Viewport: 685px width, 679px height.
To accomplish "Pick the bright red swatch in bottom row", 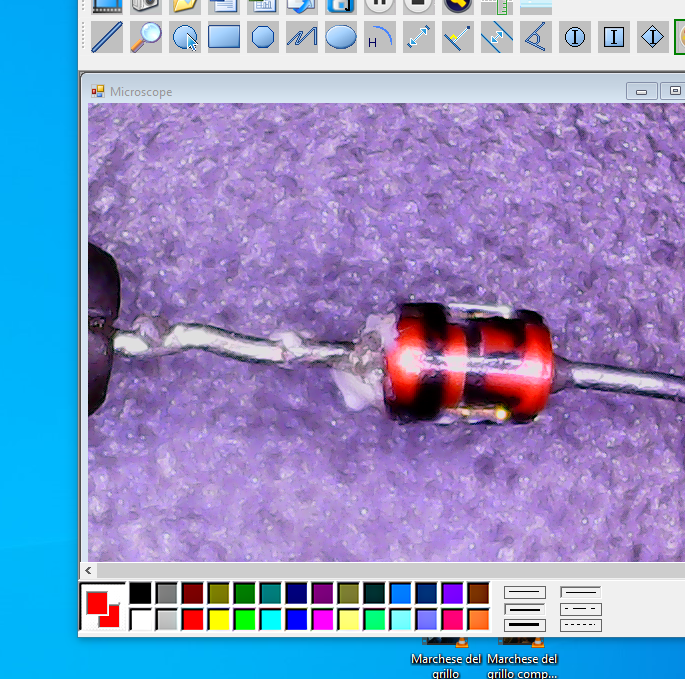I will [193, 619].
